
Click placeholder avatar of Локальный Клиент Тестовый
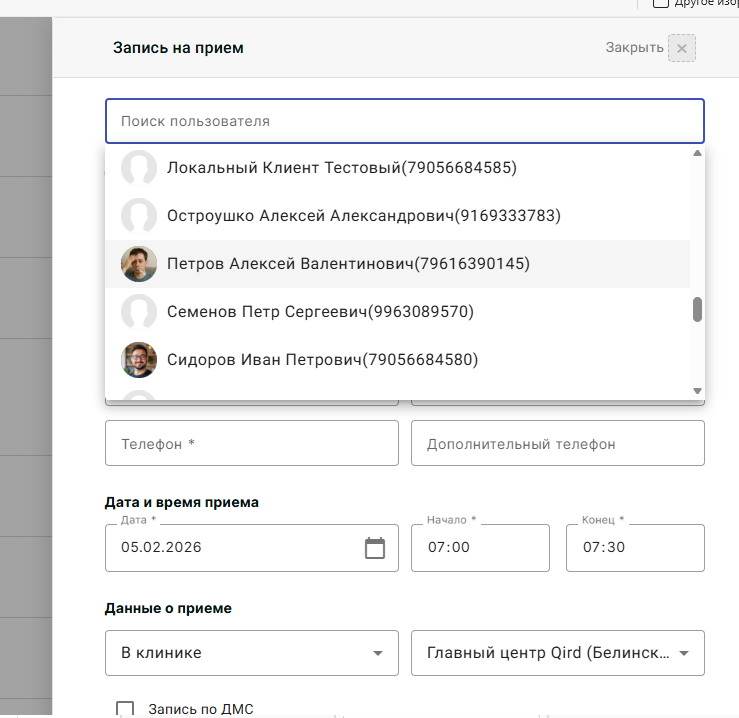[139, 168]
